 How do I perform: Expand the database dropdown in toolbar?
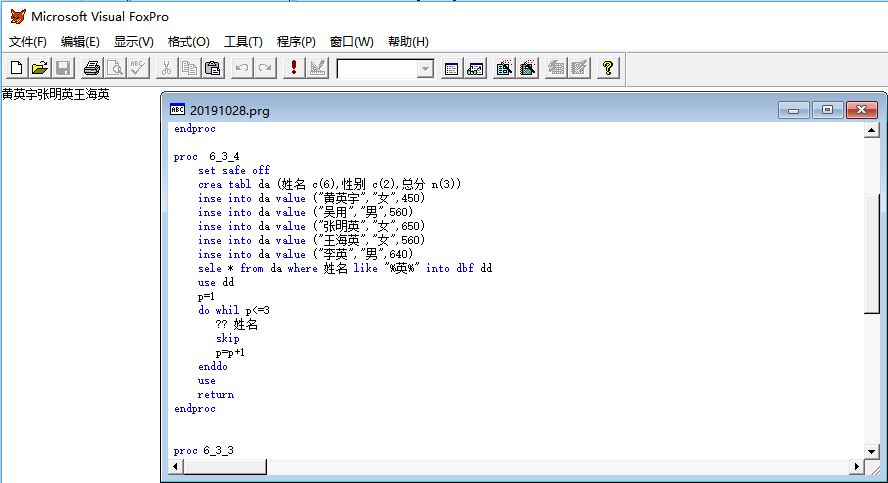(425, 69)
